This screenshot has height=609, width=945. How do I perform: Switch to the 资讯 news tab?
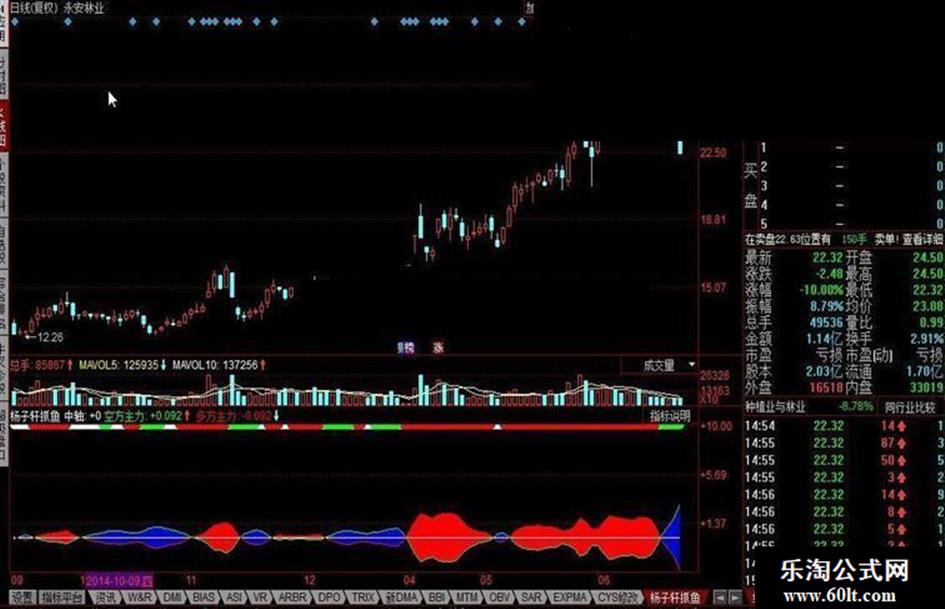point(105,597)
